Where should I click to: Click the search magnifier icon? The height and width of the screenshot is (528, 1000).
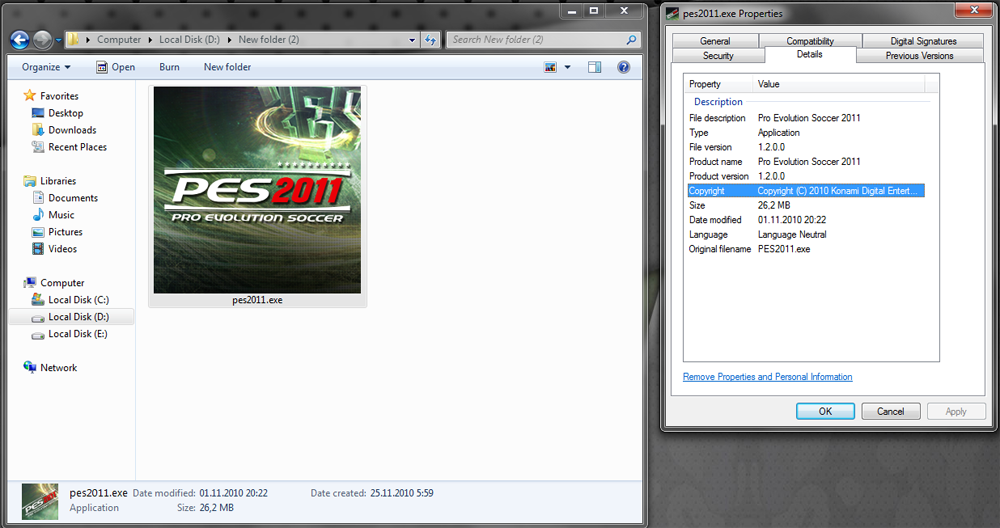[631, 40]
